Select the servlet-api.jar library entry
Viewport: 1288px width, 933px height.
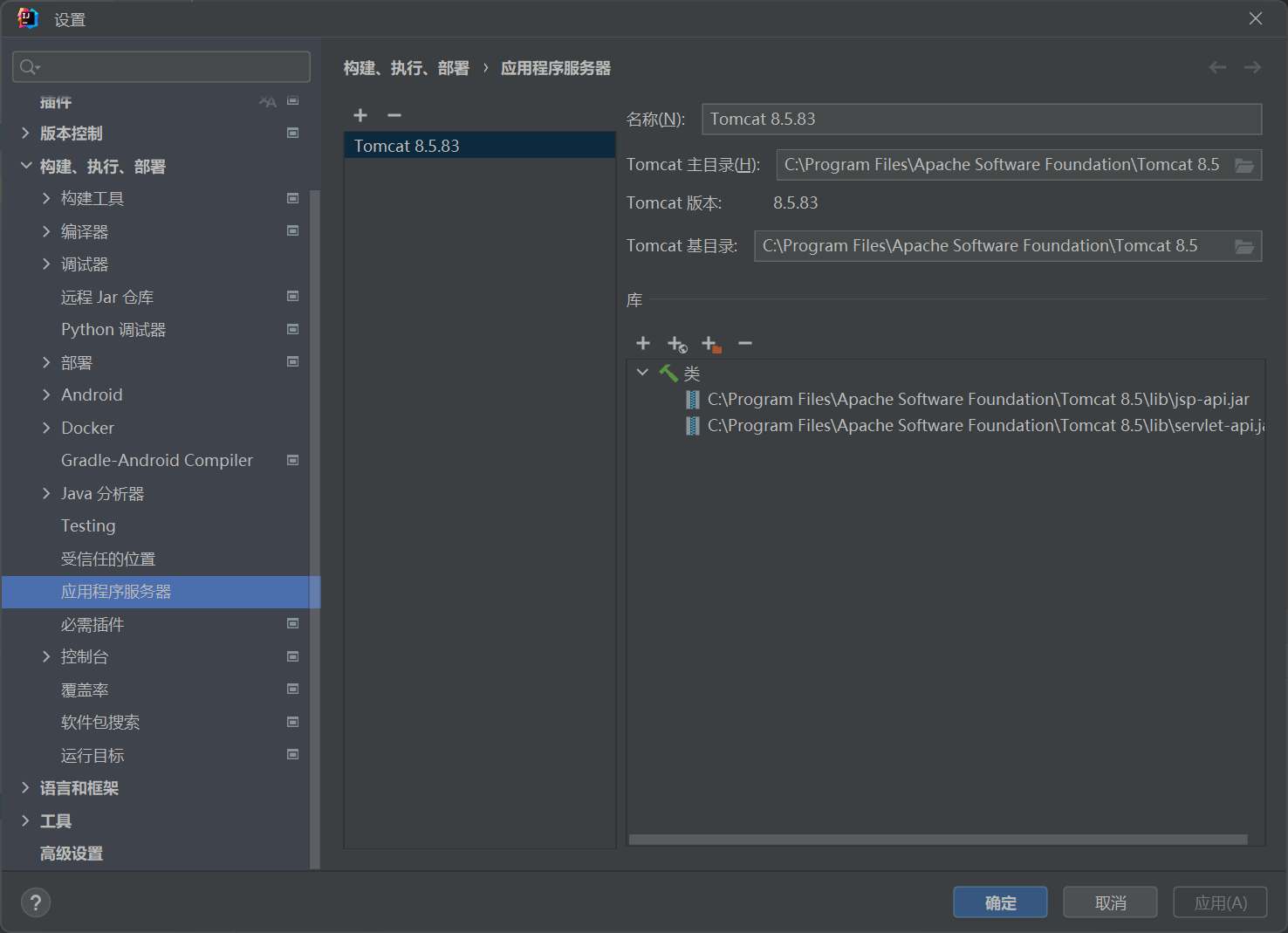(975, 426)
